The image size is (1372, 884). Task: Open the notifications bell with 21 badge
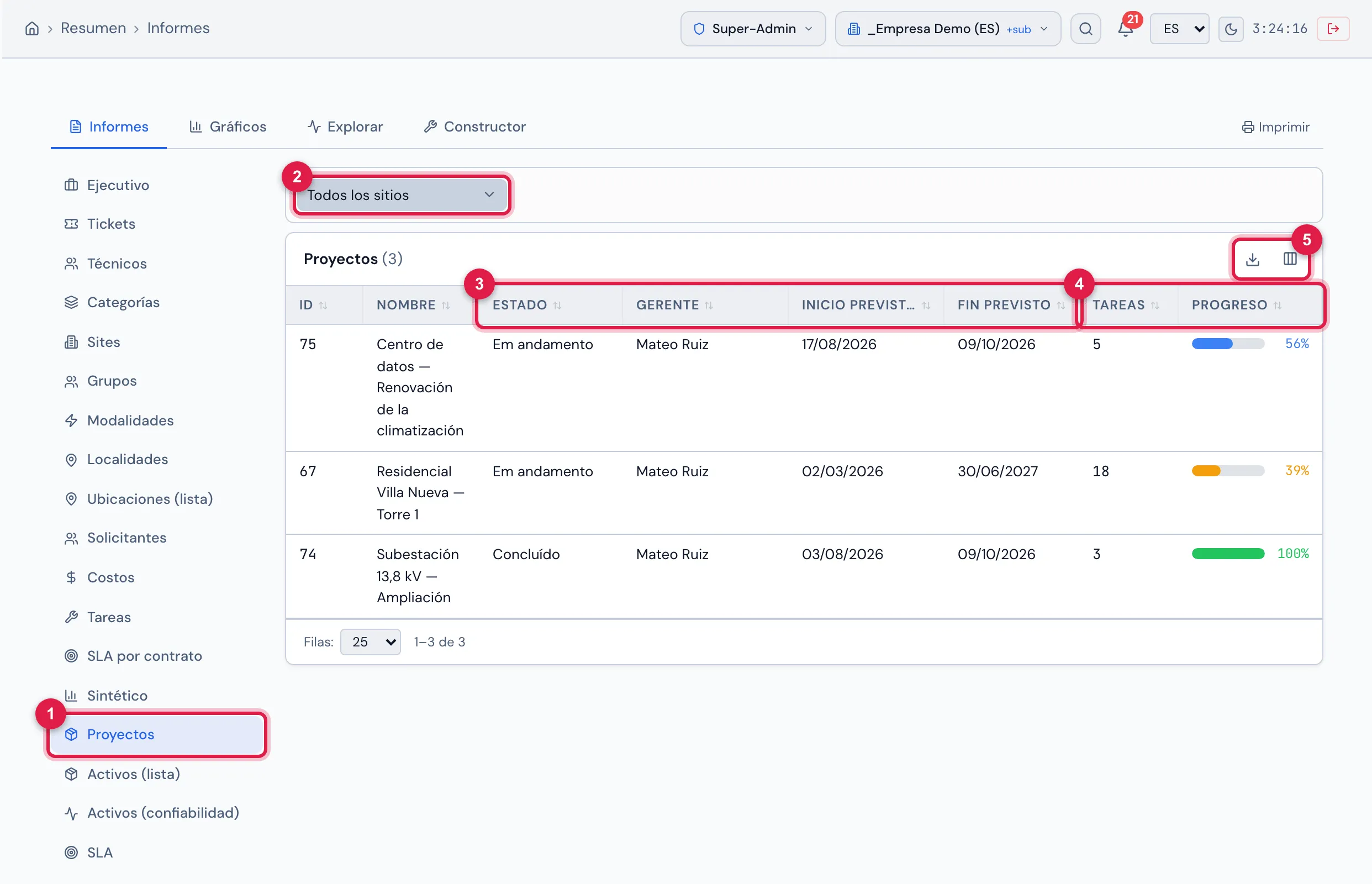(1125, 29)
